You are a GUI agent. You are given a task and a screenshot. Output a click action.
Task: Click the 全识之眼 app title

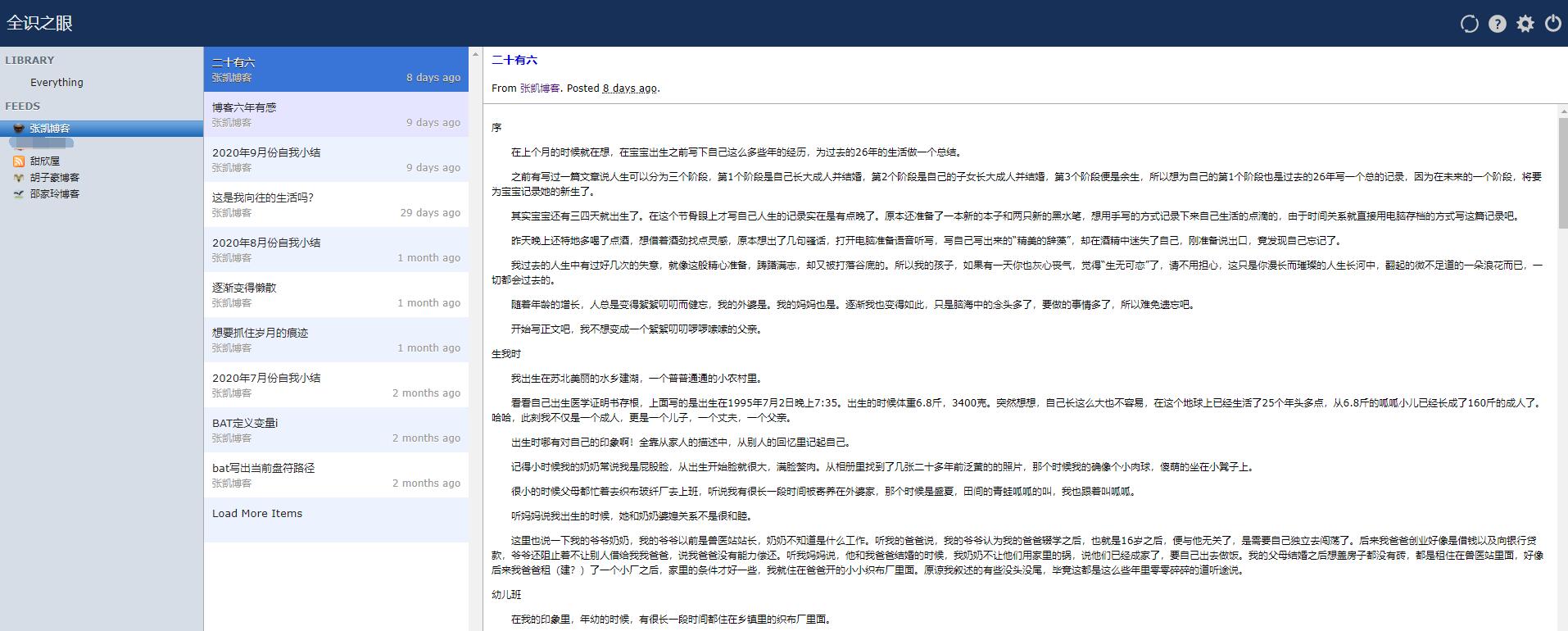pos(40,23)
